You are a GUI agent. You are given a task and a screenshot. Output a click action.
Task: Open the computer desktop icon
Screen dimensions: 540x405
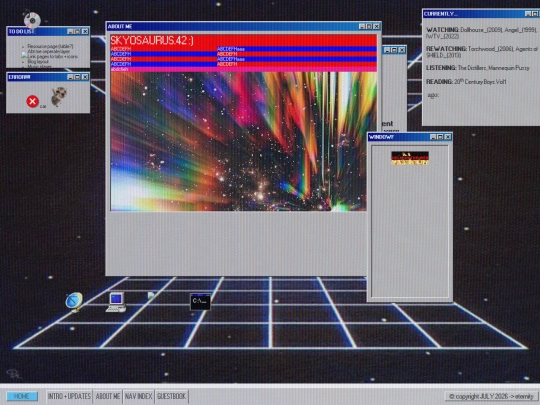coord(116,302)
